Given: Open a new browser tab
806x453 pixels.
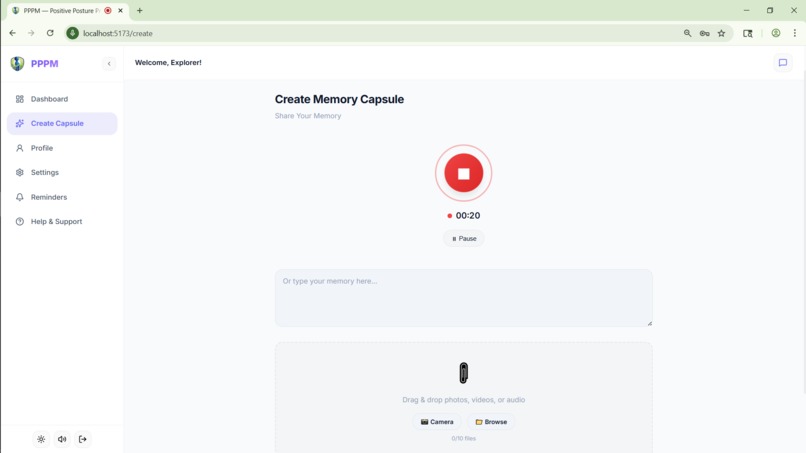Looking at the screenshot, I should [x=139, y=10].
